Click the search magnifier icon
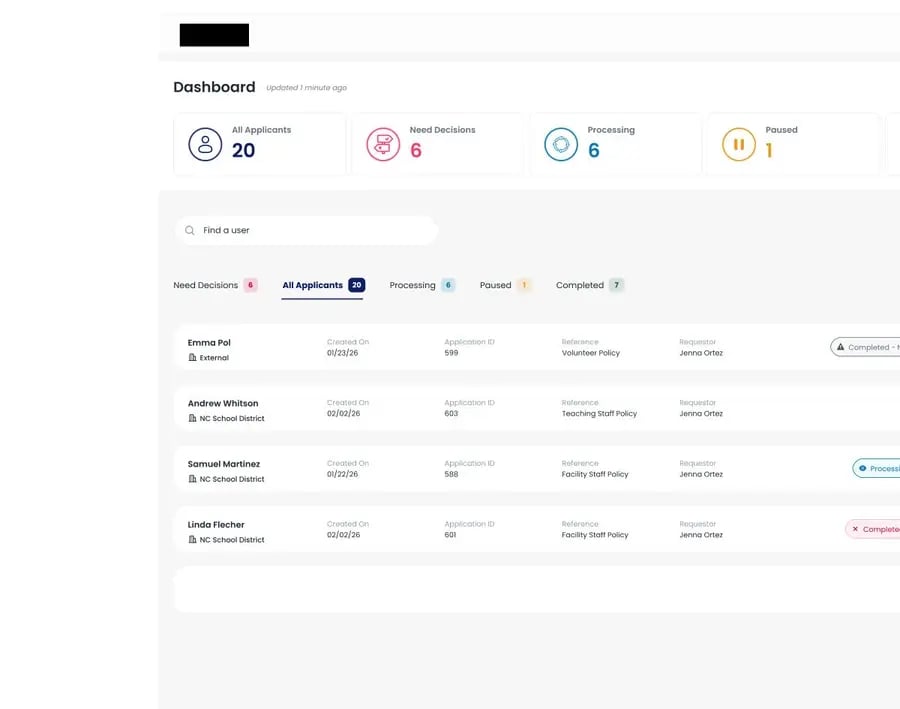Screen dimensions: 900x709 tap(189, 230)
